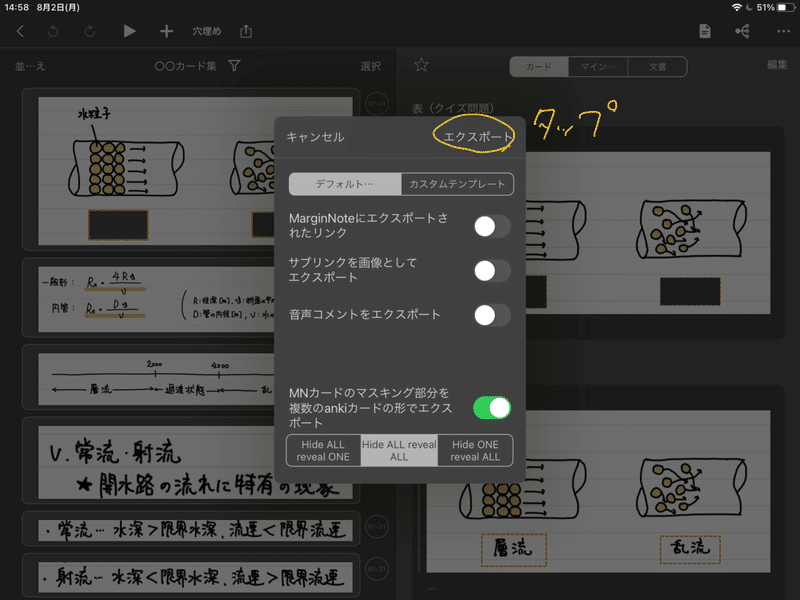Open the share sheet icon in the toolbar

click(x=245, y=31)
